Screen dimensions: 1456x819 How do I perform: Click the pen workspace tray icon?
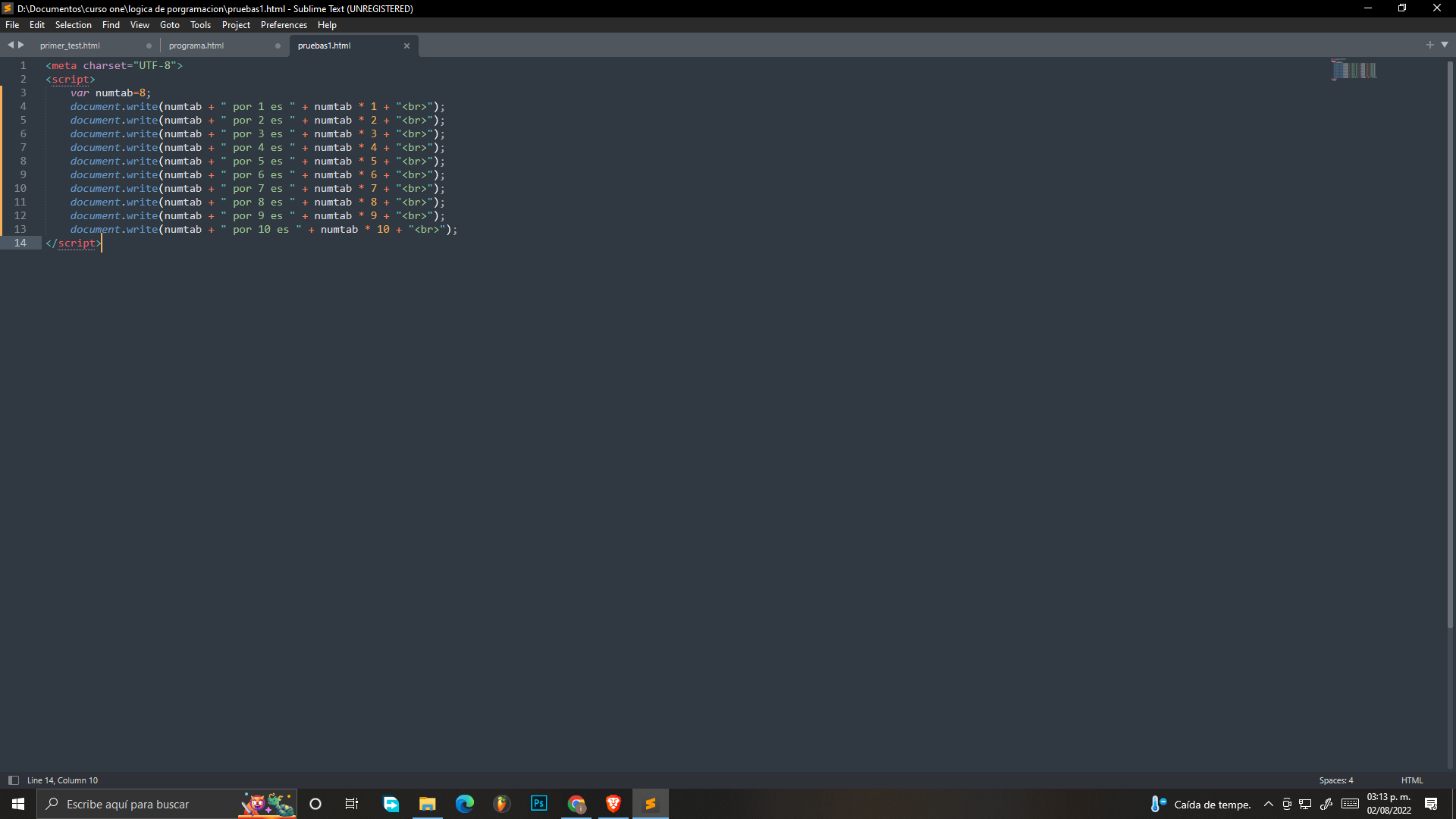[x=1326, y=804]
